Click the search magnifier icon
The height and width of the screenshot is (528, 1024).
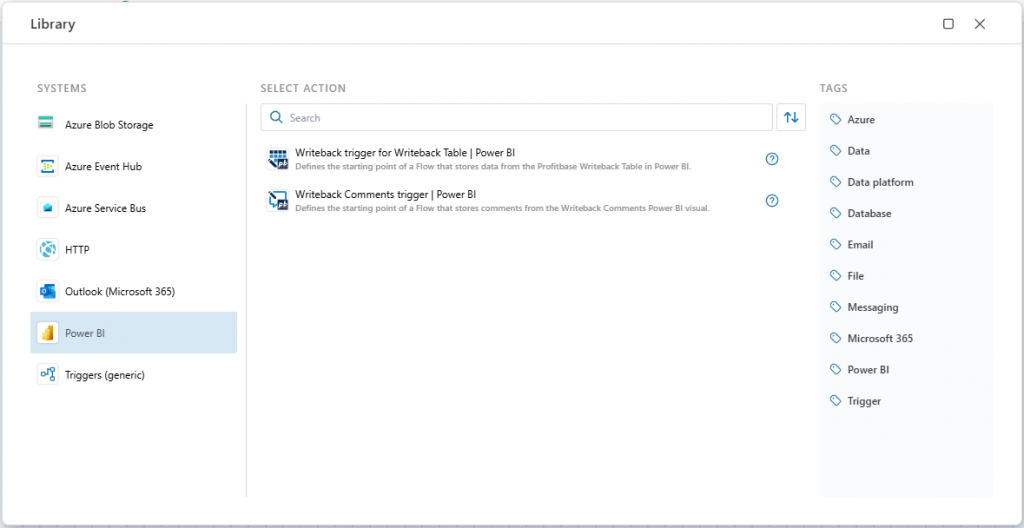tap(276, 118)
